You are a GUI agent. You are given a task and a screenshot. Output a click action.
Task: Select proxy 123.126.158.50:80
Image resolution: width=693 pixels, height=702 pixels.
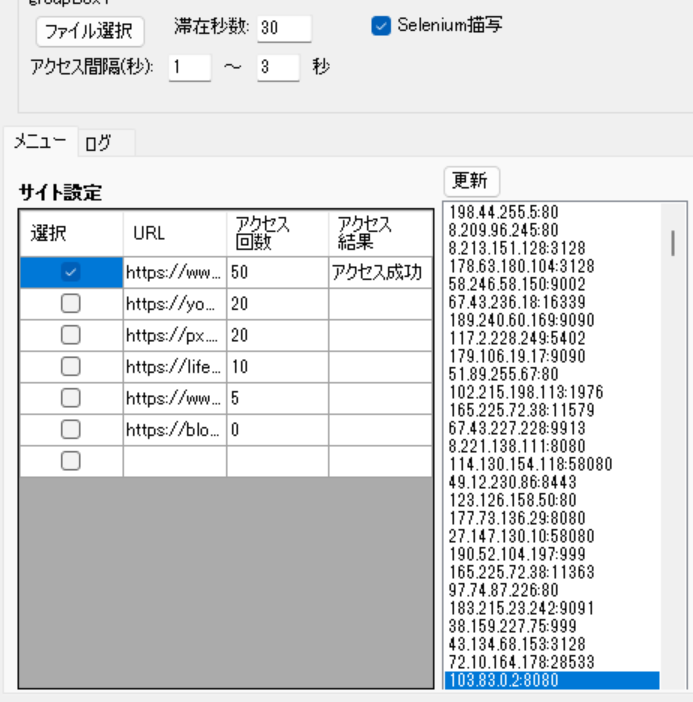coord(552,500)
